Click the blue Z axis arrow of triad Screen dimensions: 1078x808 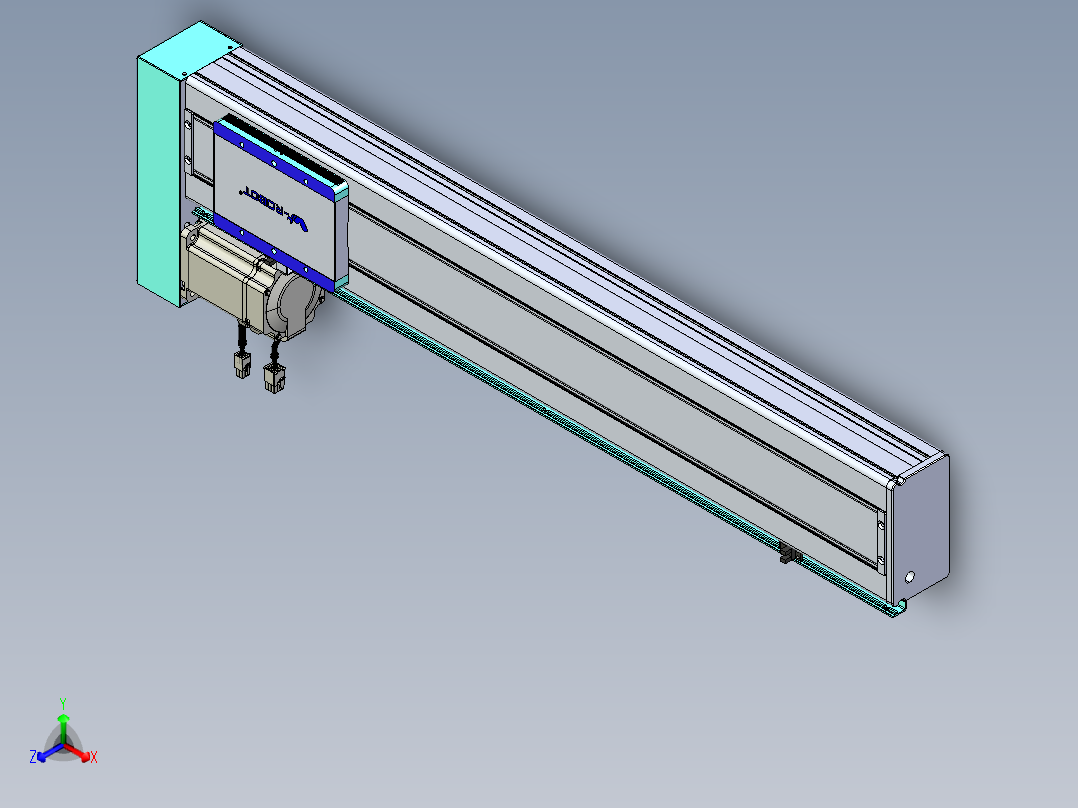pos(49,753)
